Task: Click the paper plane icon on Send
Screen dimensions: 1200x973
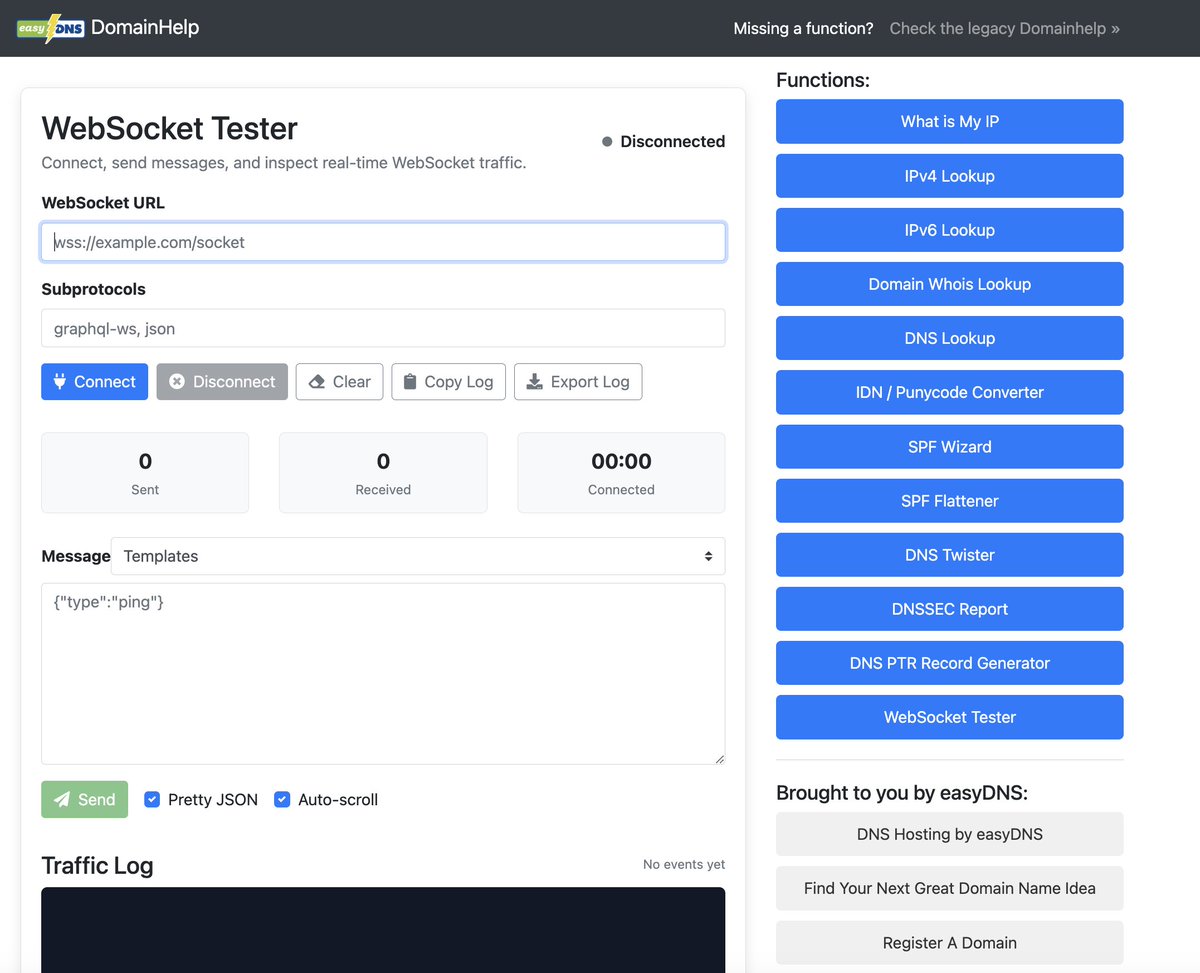Action: pos(62,799)
